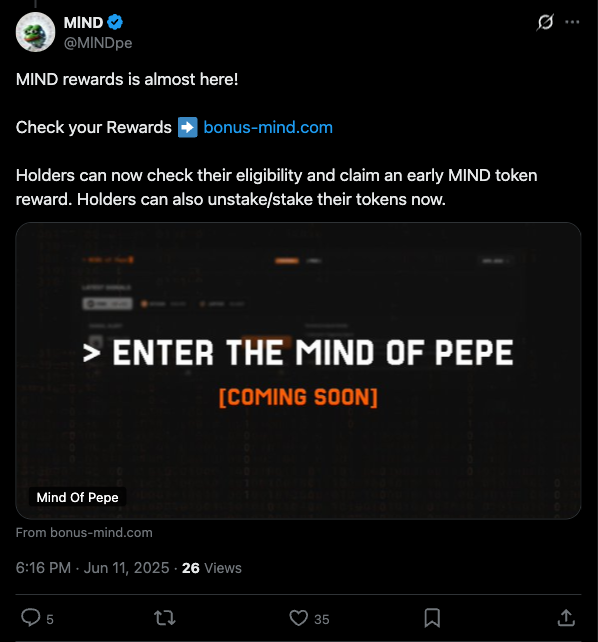Click the blue verified checkmark badge
Viewport: 598px width, 642px height.
pos(115,22)
